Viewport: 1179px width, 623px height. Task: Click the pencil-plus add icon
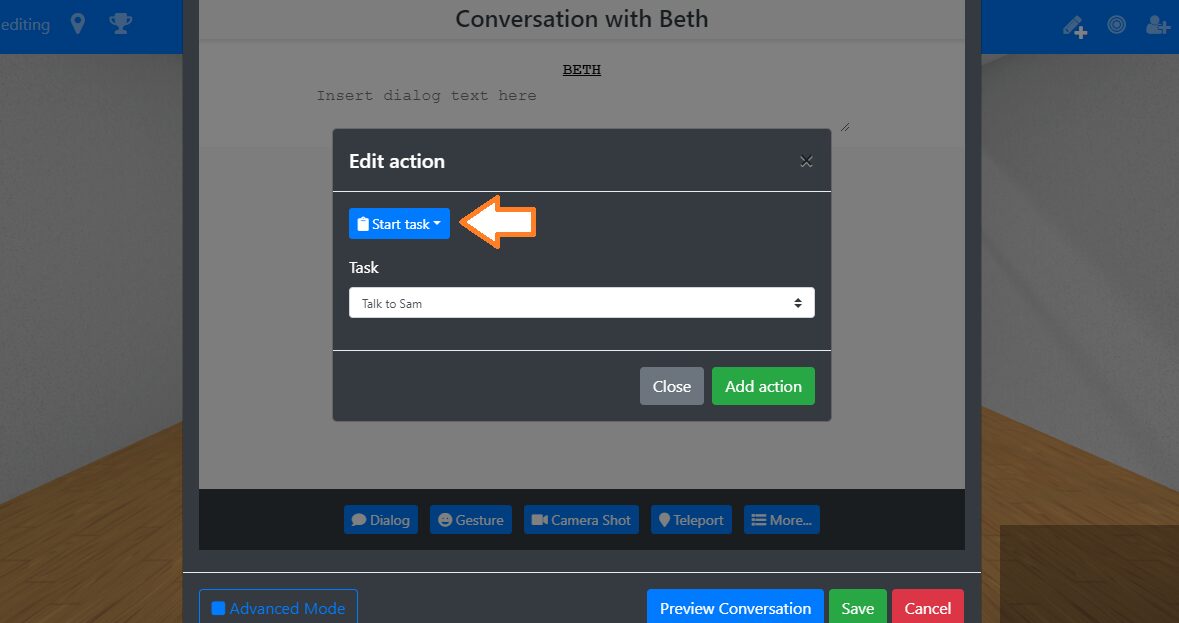pos(1075,26)
